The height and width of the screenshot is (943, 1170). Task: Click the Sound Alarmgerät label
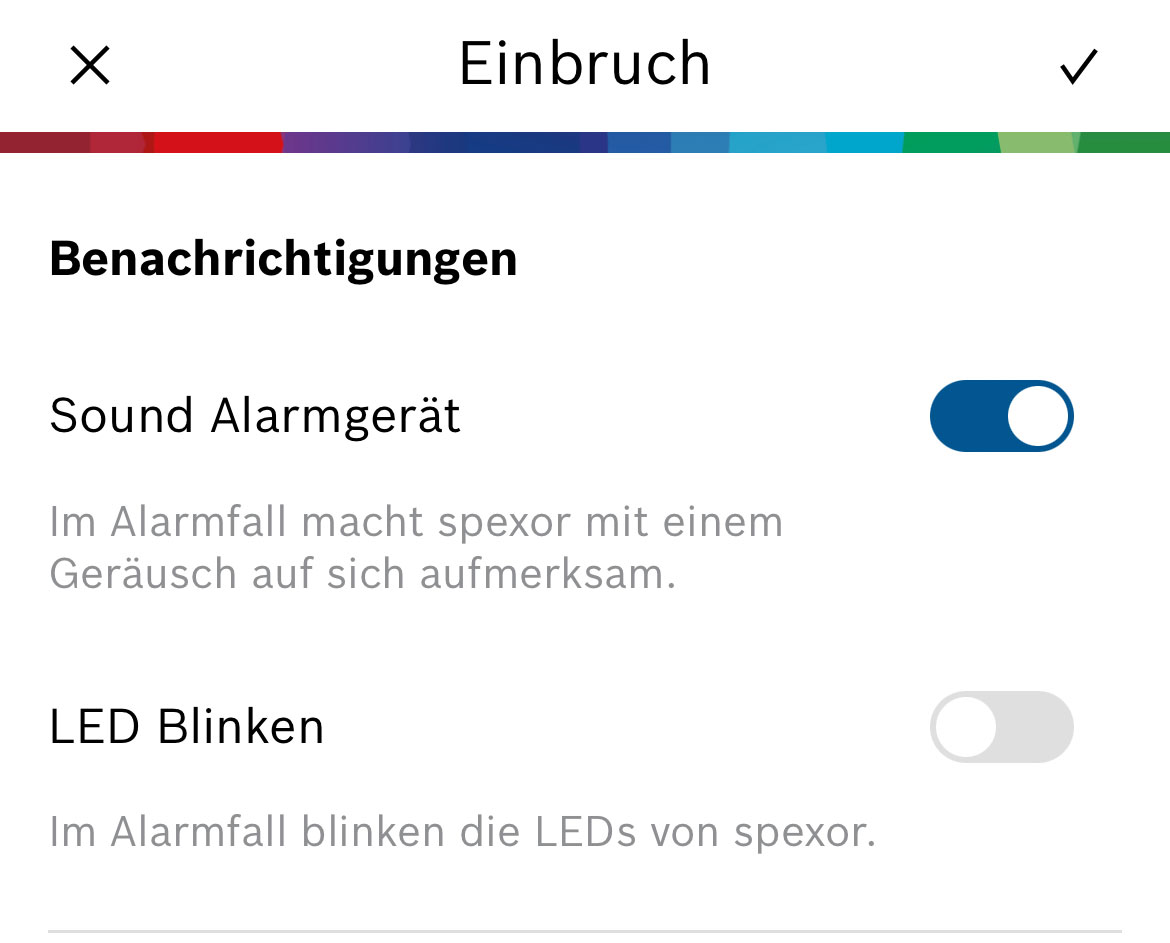(255, 416)
